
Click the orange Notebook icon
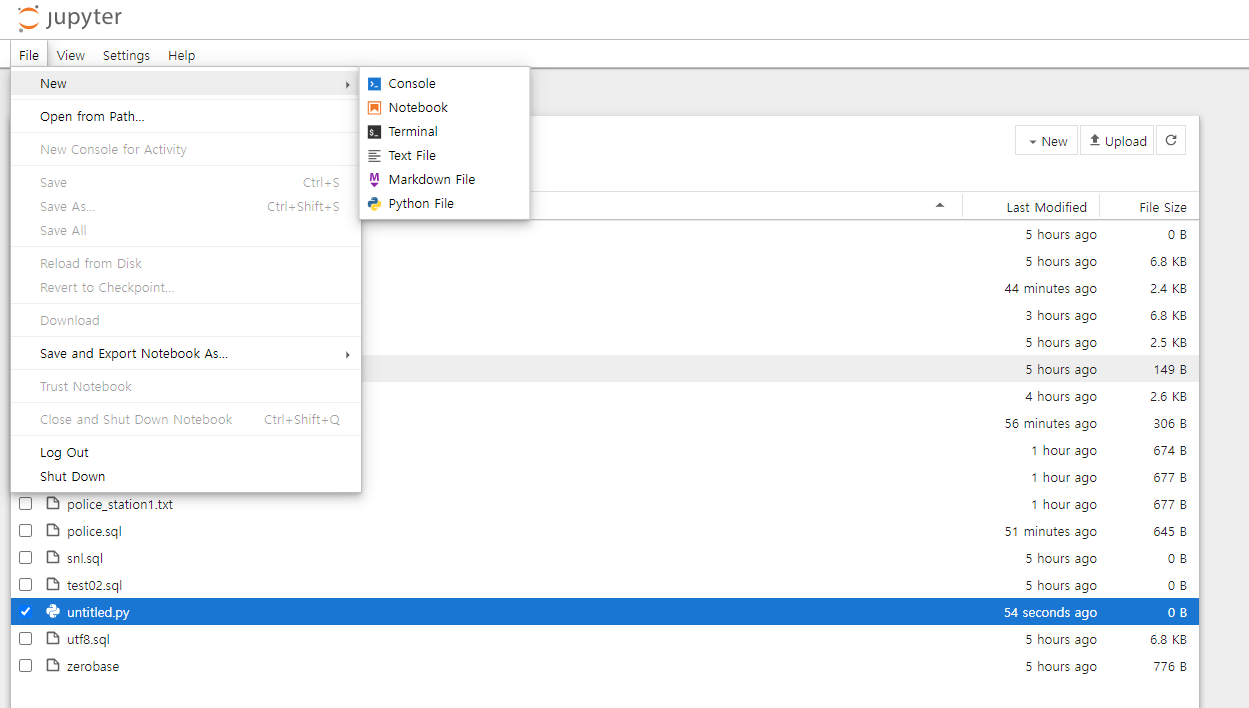pyautogui.click(x=375, y=108)
